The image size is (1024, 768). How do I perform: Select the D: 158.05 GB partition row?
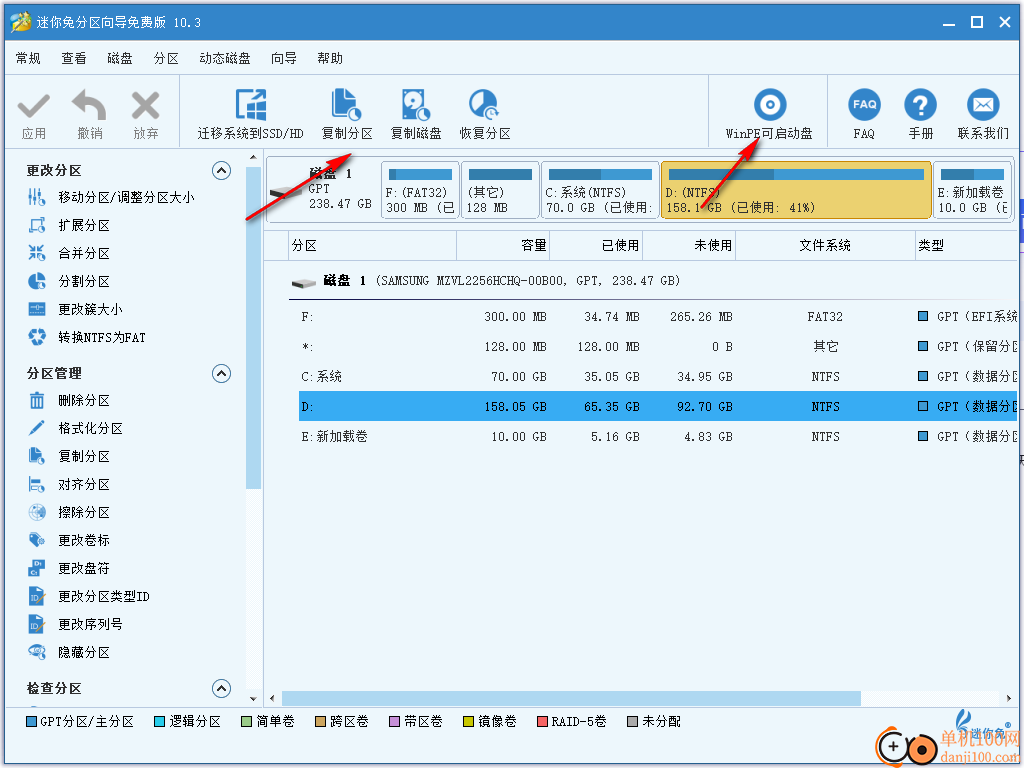[658, 406]
